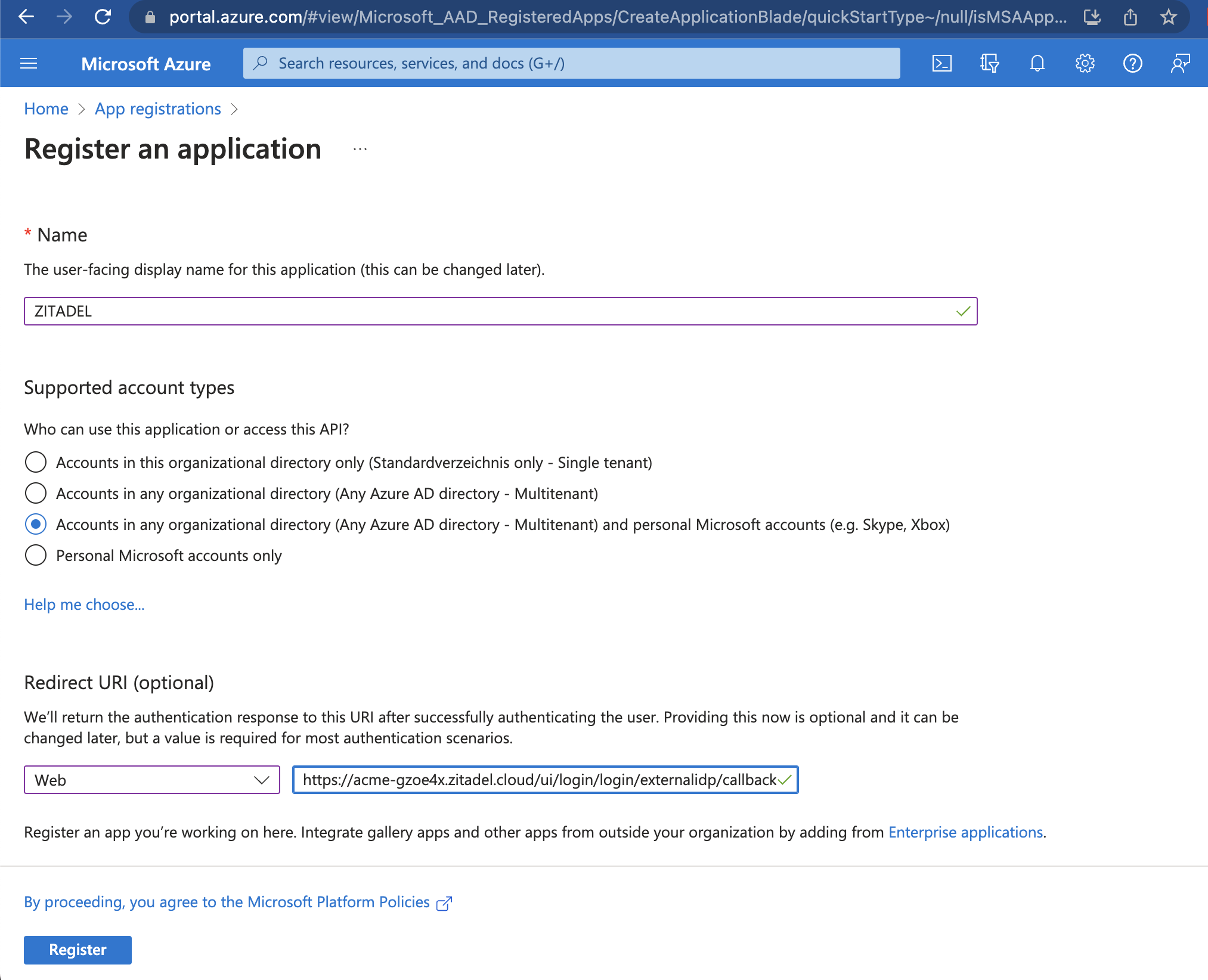Viewport: 1208px width, 980px height.
Task: Reload the page
Action: click(x=103, y=17)
